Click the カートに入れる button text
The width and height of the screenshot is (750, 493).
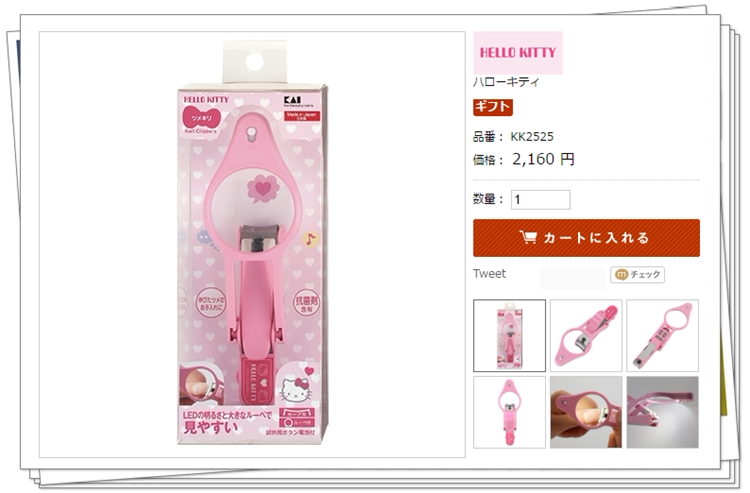click(596, 238)
